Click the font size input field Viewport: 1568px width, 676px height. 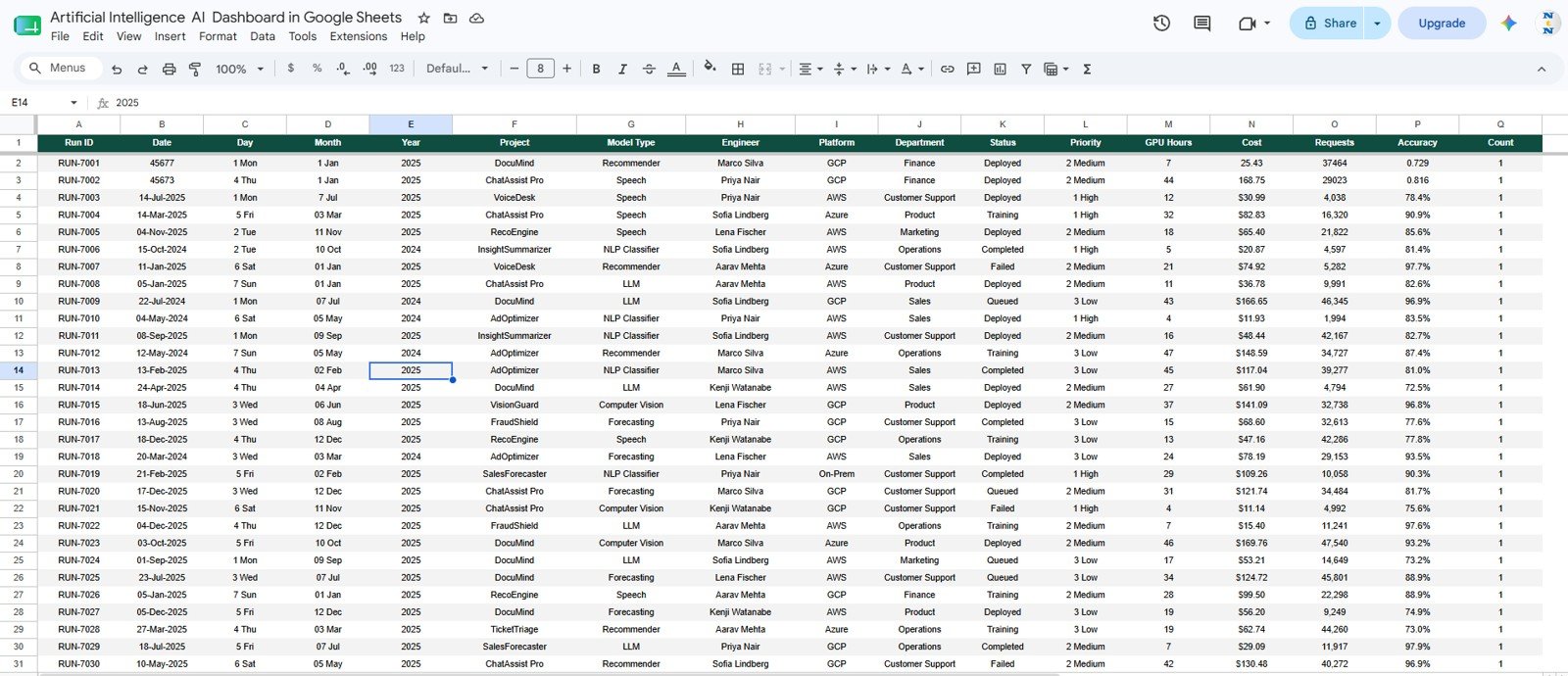click(540, 69)
